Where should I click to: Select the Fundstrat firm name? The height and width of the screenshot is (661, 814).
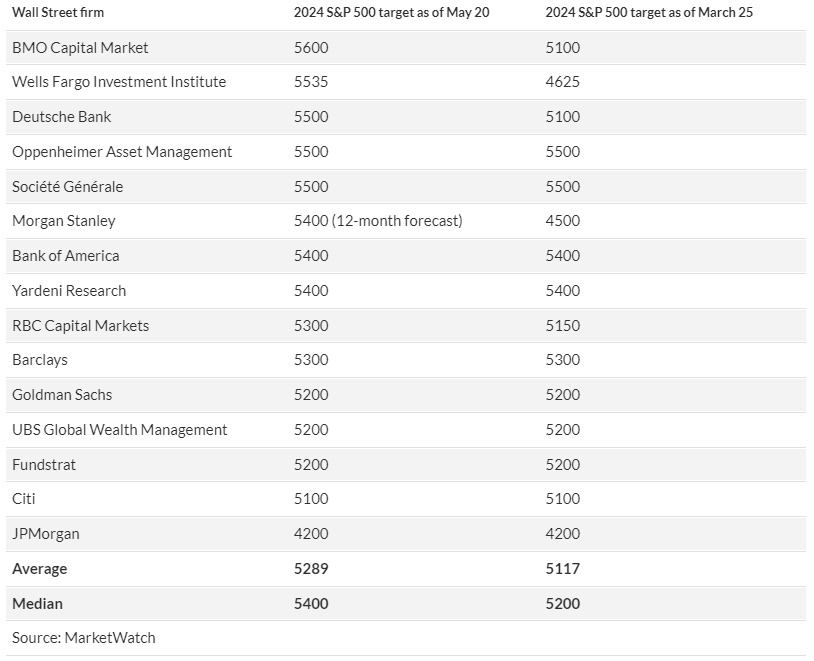44,465
